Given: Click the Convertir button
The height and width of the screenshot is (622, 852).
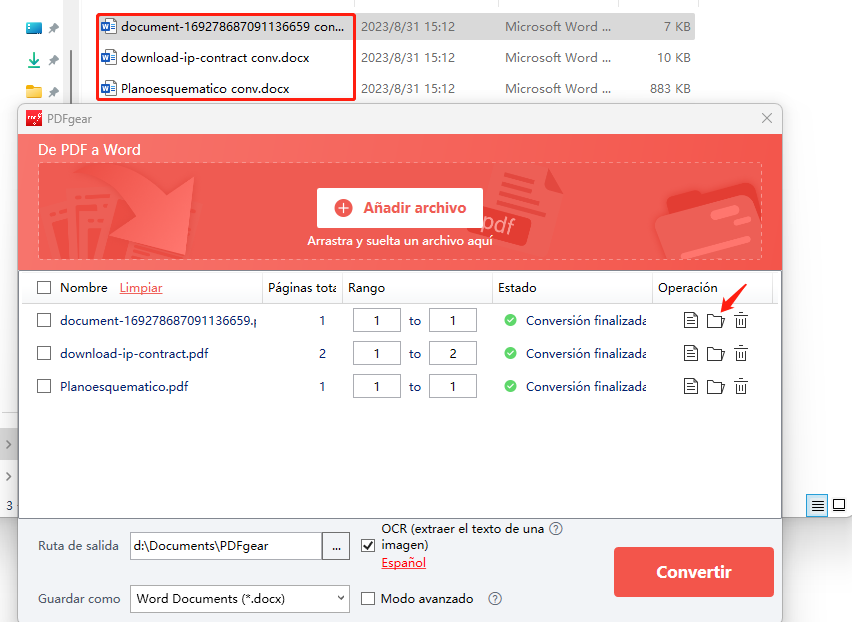Looking at the screenshot, I should point(693,572).
